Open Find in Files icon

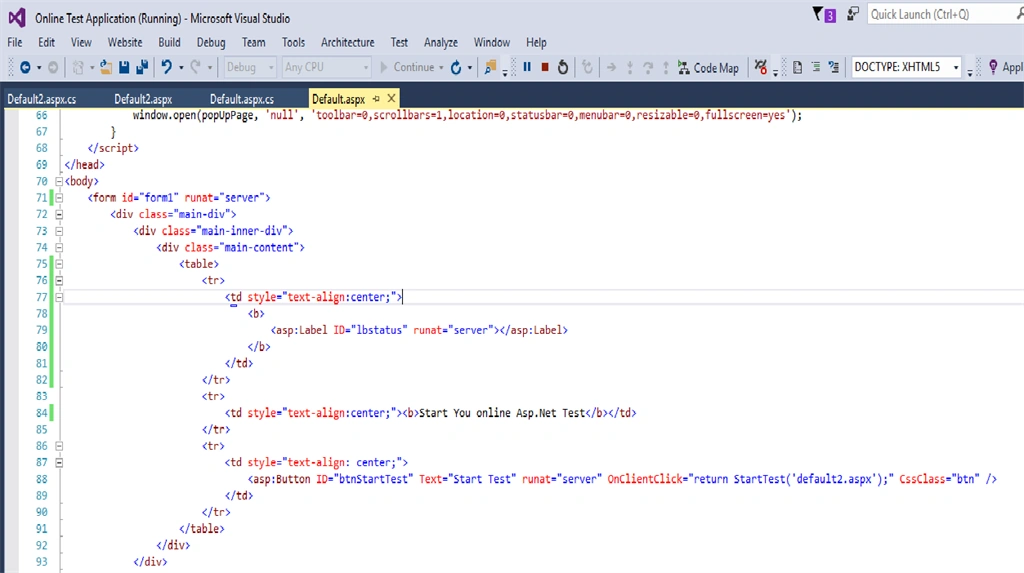pos(490,67)
